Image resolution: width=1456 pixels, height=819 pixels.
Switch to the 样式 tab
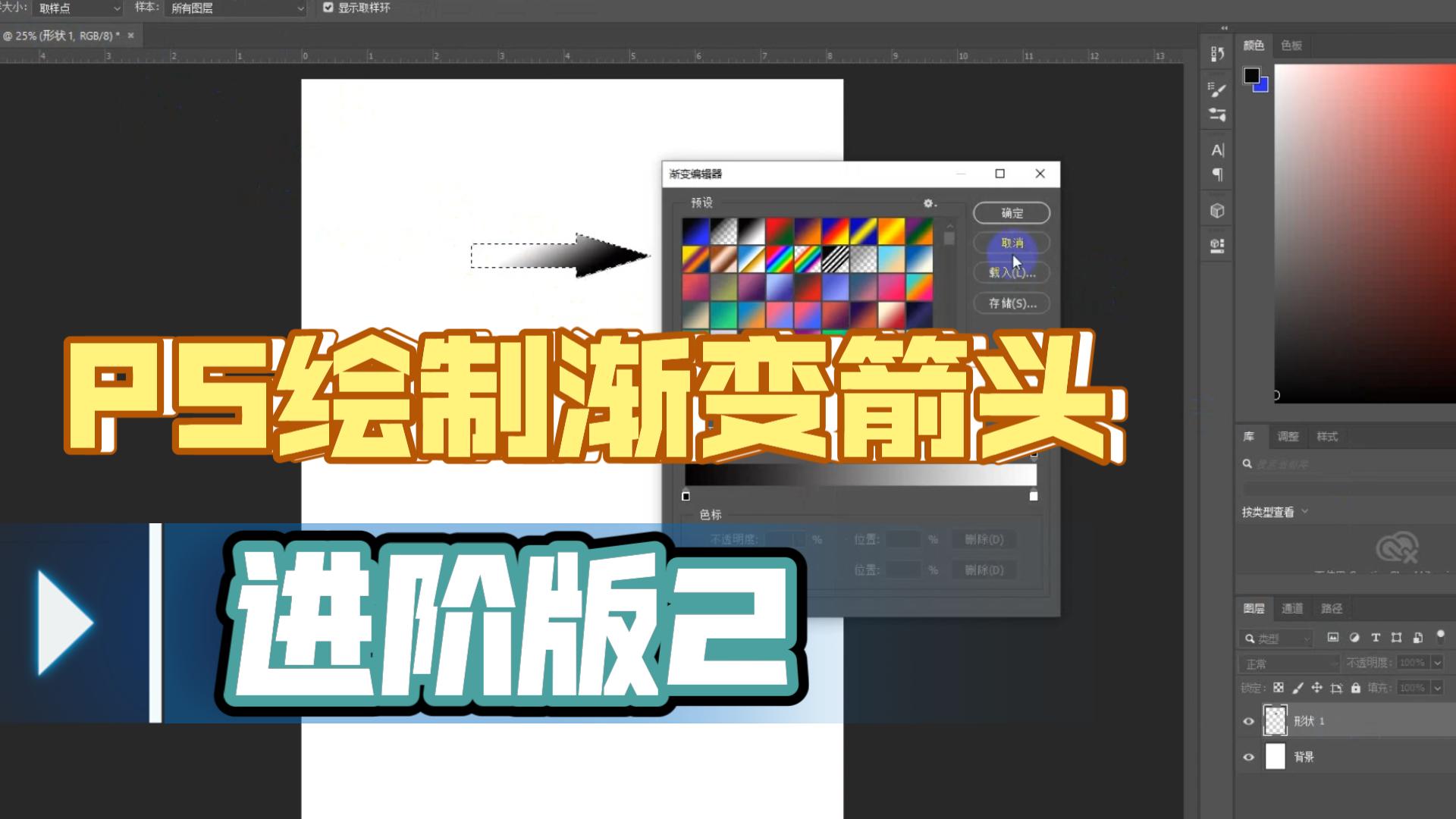click(x=1327, y=437)
